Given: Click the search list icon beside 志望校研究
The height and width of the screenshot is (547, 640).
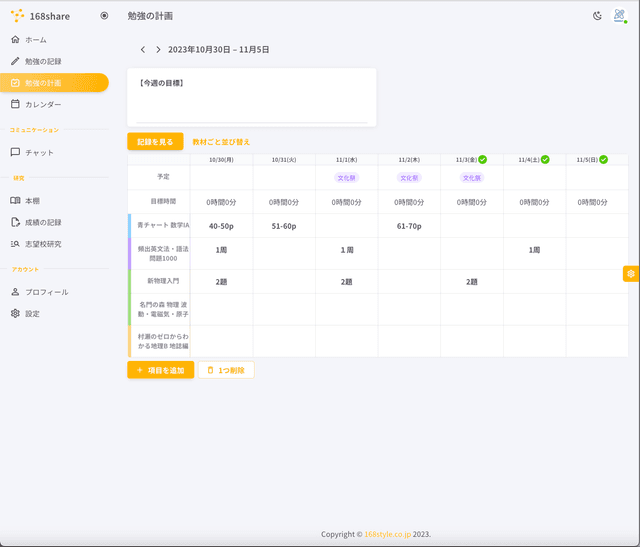Looking at the screenshot, I should pos(15,244).
